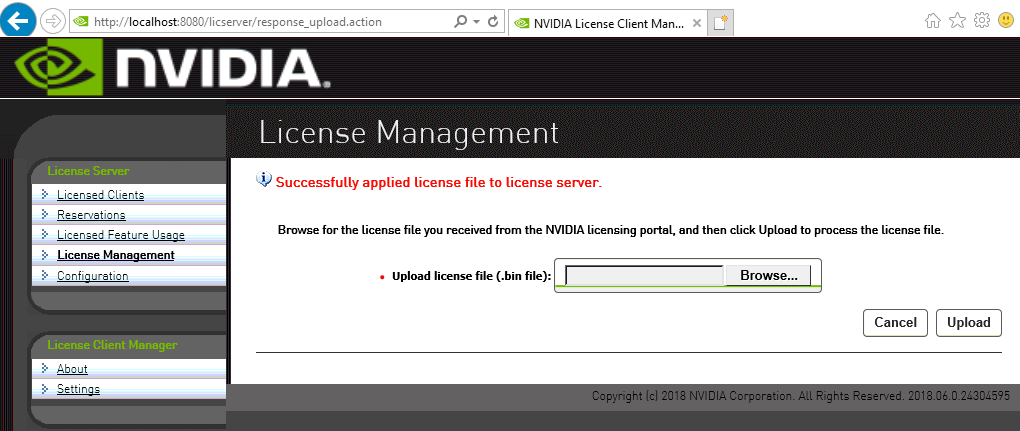
Task: Go to the Reservations page
Action: coord(91,215)
